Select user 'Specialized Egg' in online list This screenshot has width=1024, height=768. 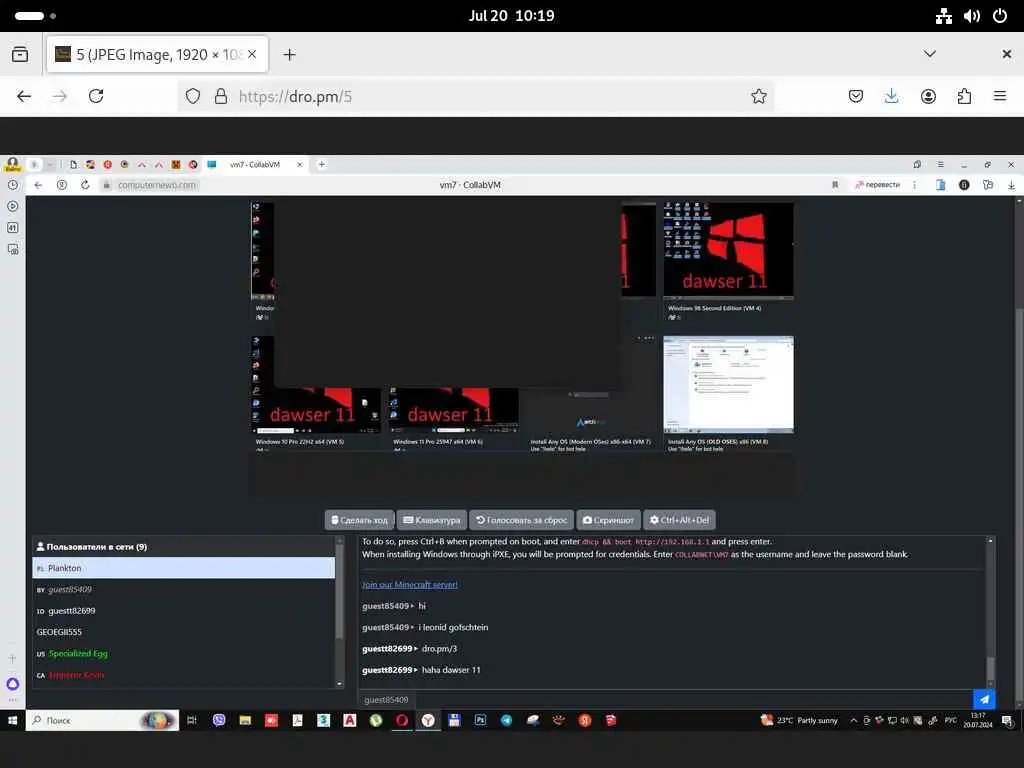tap(184, 653)
